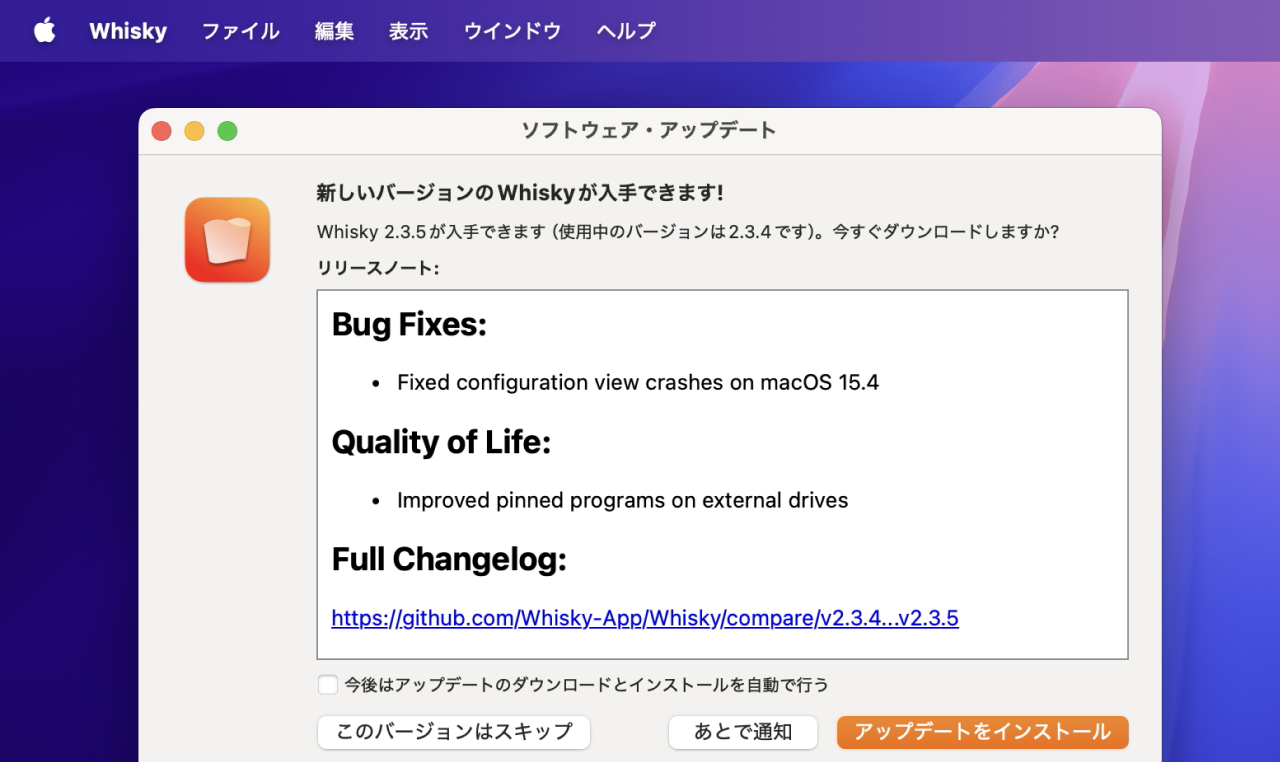
Task: Click the ソフトウェア・アップデート window title
Action: point(648,131)
